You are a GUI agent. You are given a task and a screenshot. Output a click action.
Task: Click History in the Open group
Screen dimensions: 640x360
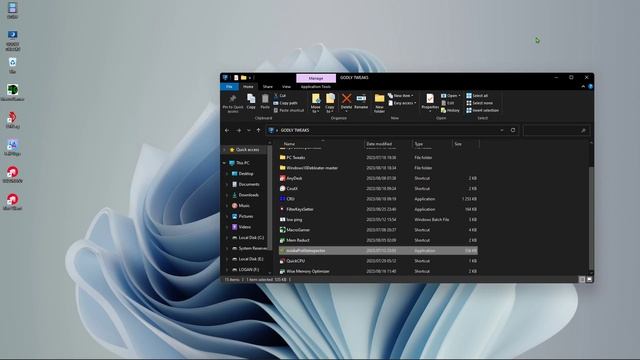(x=450, y=110)
